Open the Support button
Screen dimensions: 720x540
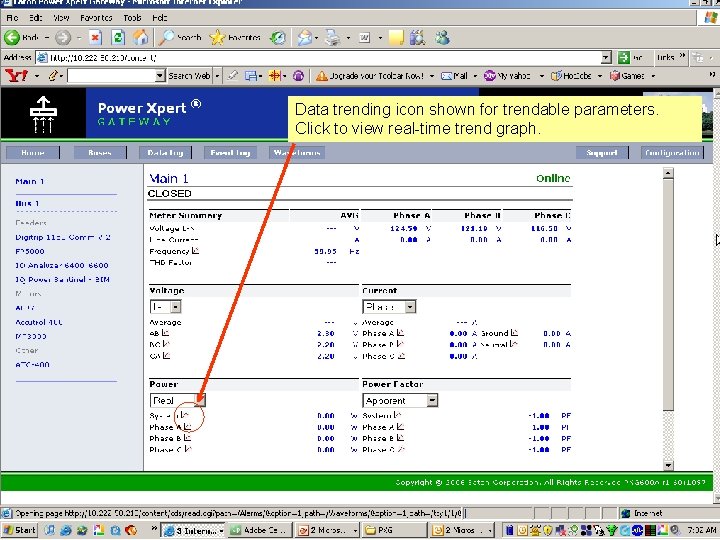click(602, 152)
